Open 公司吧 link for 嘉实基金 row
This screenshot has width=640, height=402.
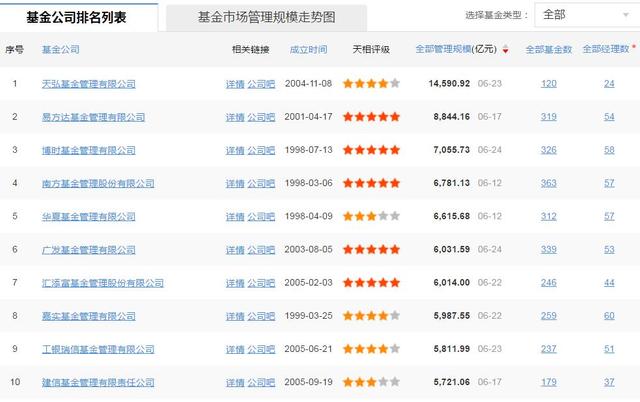pos(261,316)
